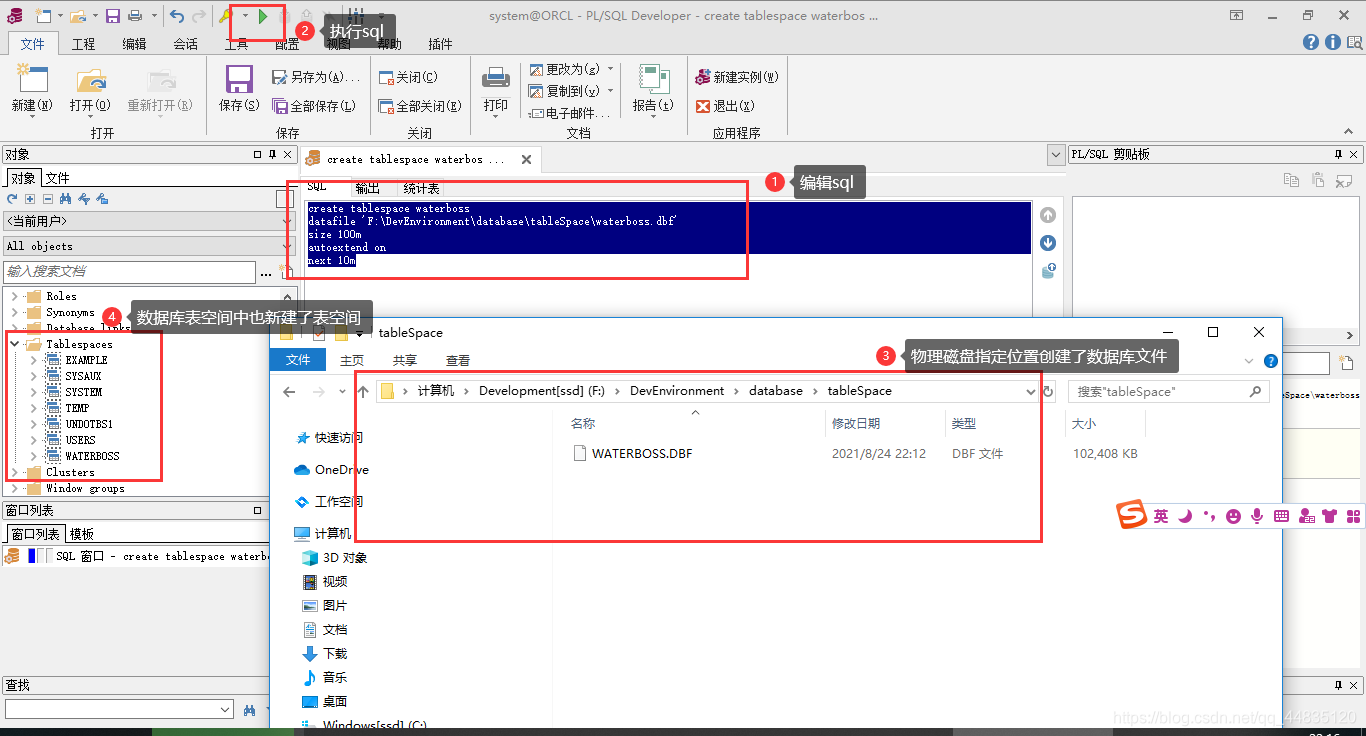This screenshot has width=1366, height=736.
Task: Open the 报告(t) reports icon
Action: (652, 80)
